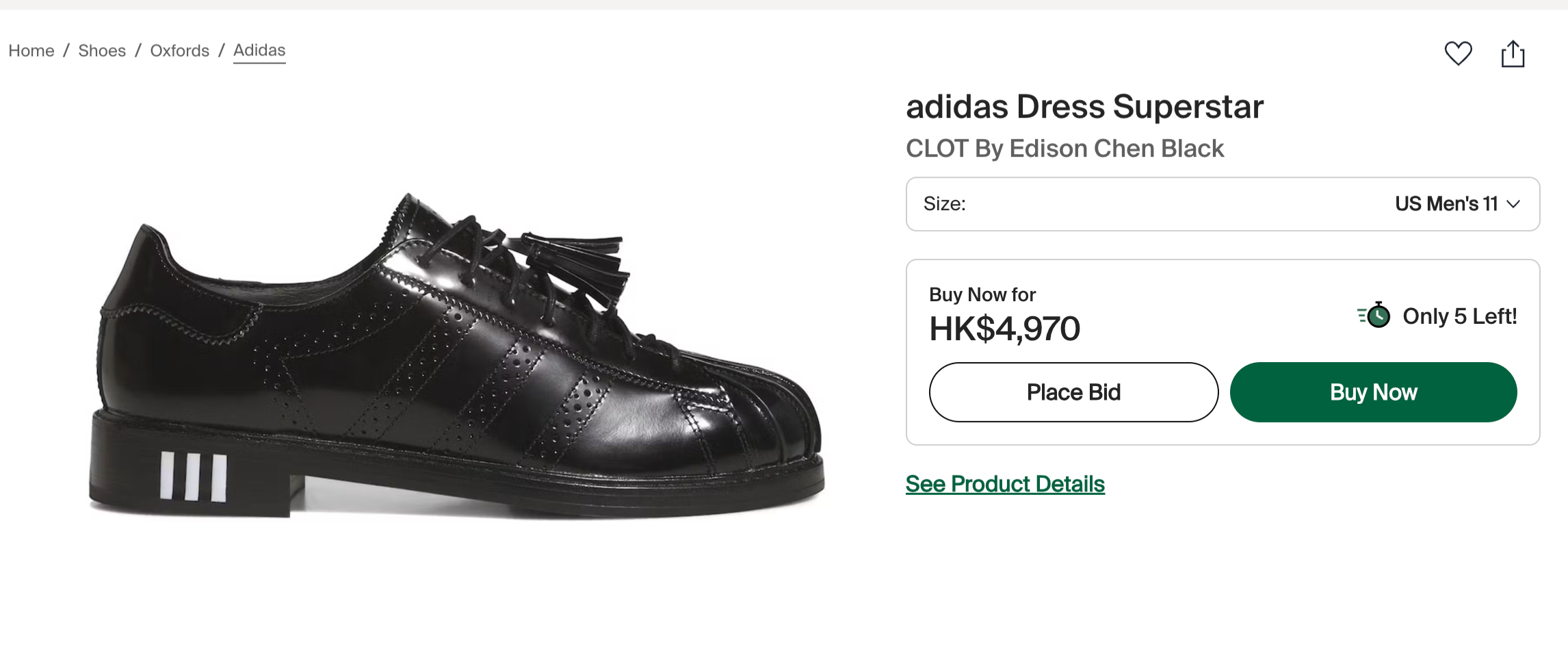Viewport: 1568px width, 649px height.
Task: Open the Oxfords breadcrumb category
Action: (x=179, y=51)
